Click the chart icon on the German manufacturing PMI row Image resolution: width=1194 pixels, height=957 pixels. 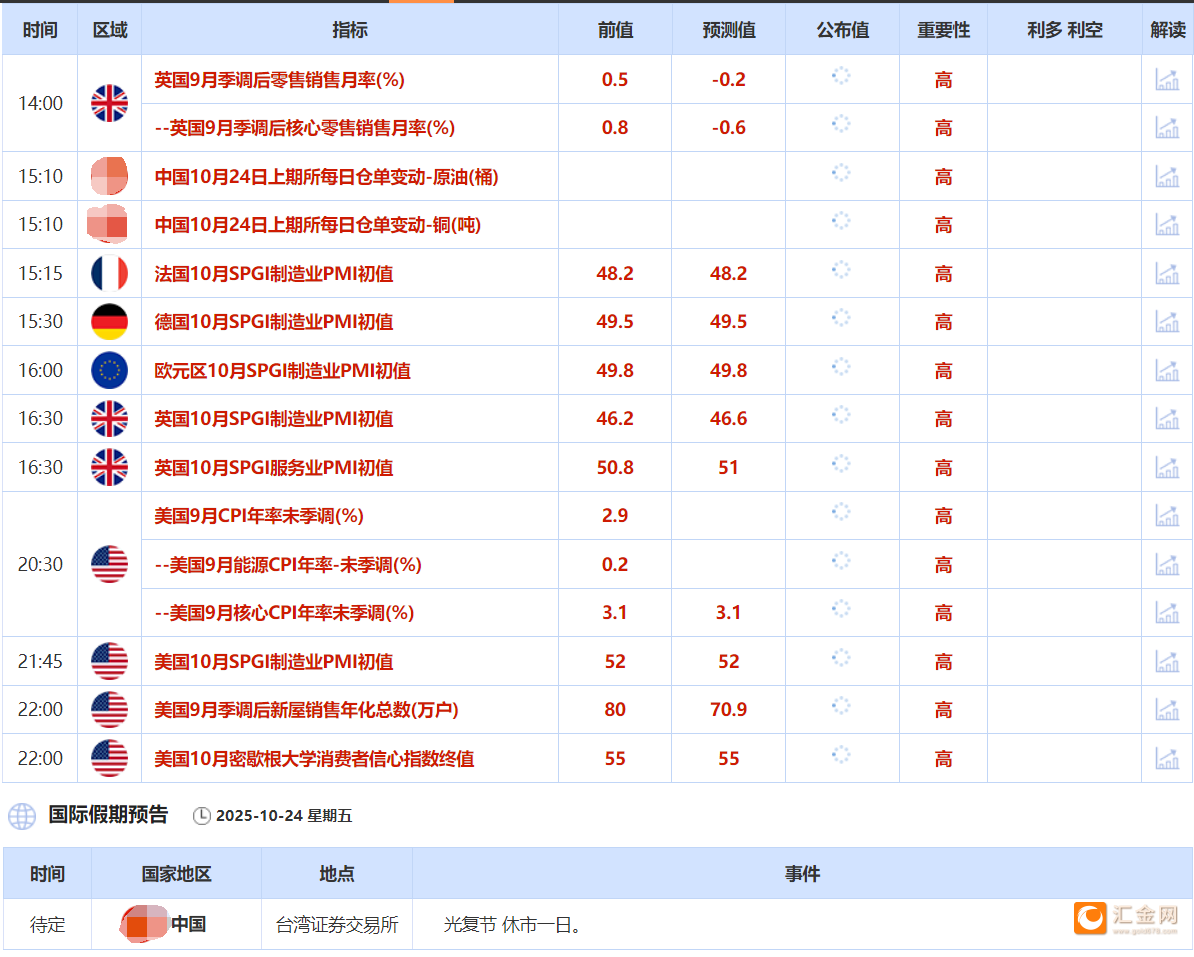pos(1167,321)
